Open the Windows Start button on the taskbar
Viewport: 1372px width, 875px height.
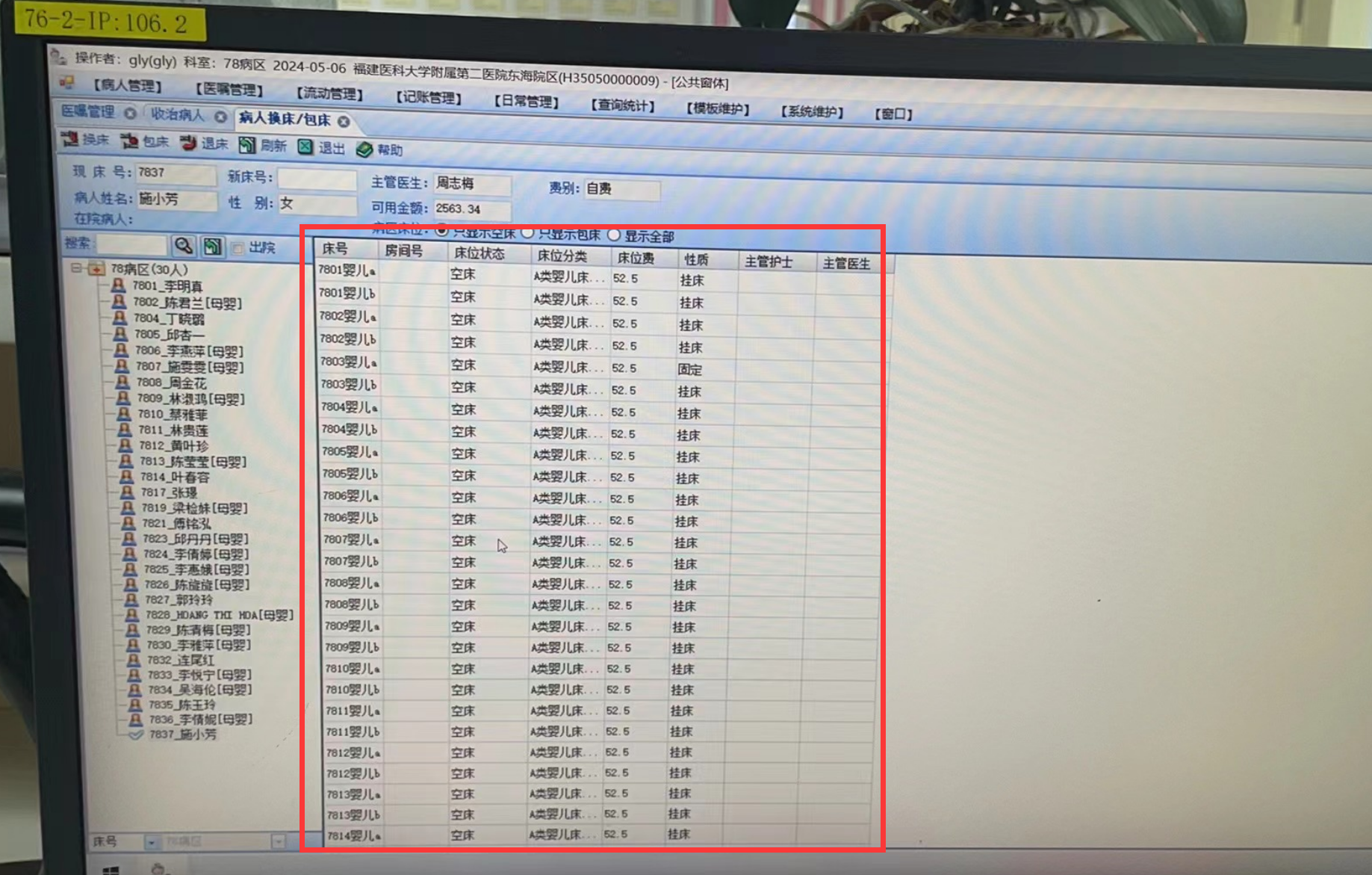tap(111, 871)
